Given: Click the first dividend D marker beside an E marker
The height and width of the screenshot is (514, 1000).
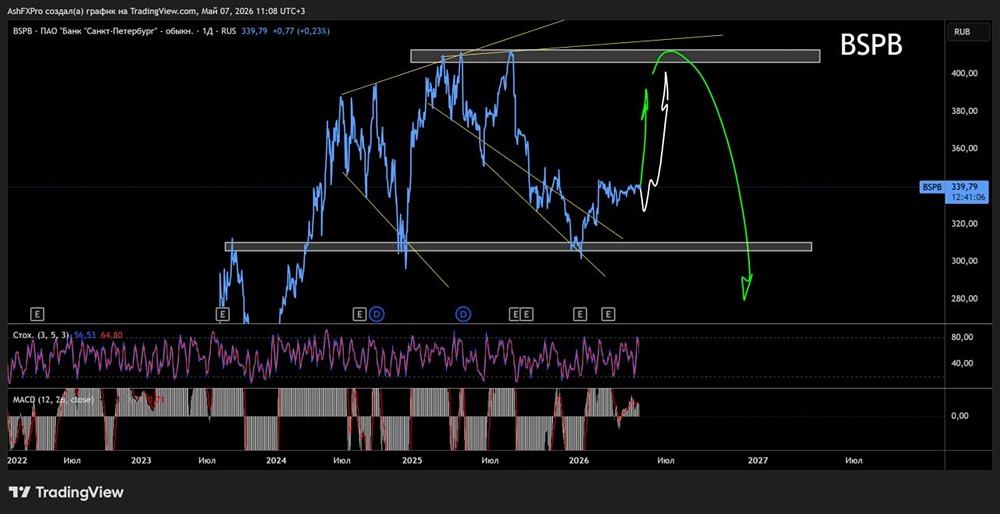Looking at the screenshot, I should click(x=377, y=313).
